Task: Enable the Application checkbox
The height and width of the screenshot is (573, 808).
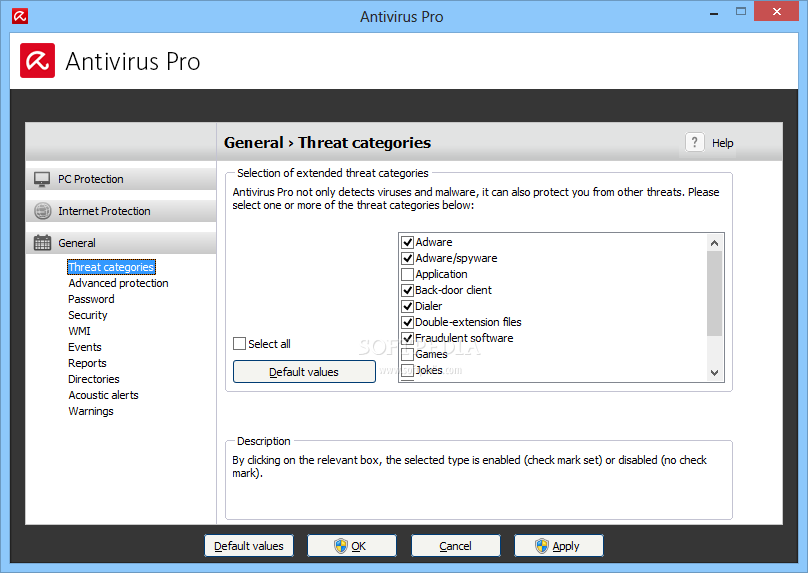Action: pos(408,274)
